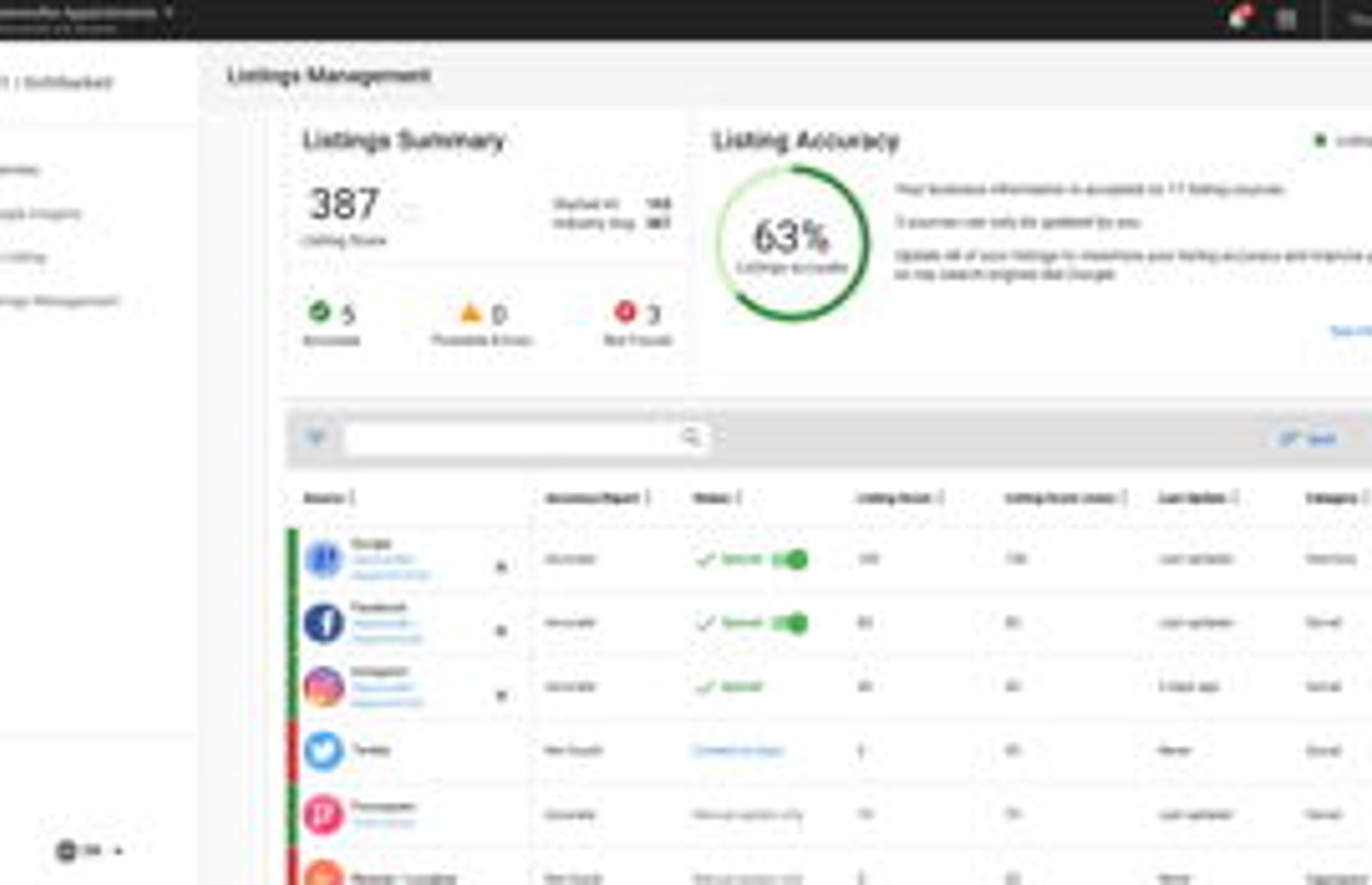
Task: Open the language dropdown arrow
Action: coord(118,851)
